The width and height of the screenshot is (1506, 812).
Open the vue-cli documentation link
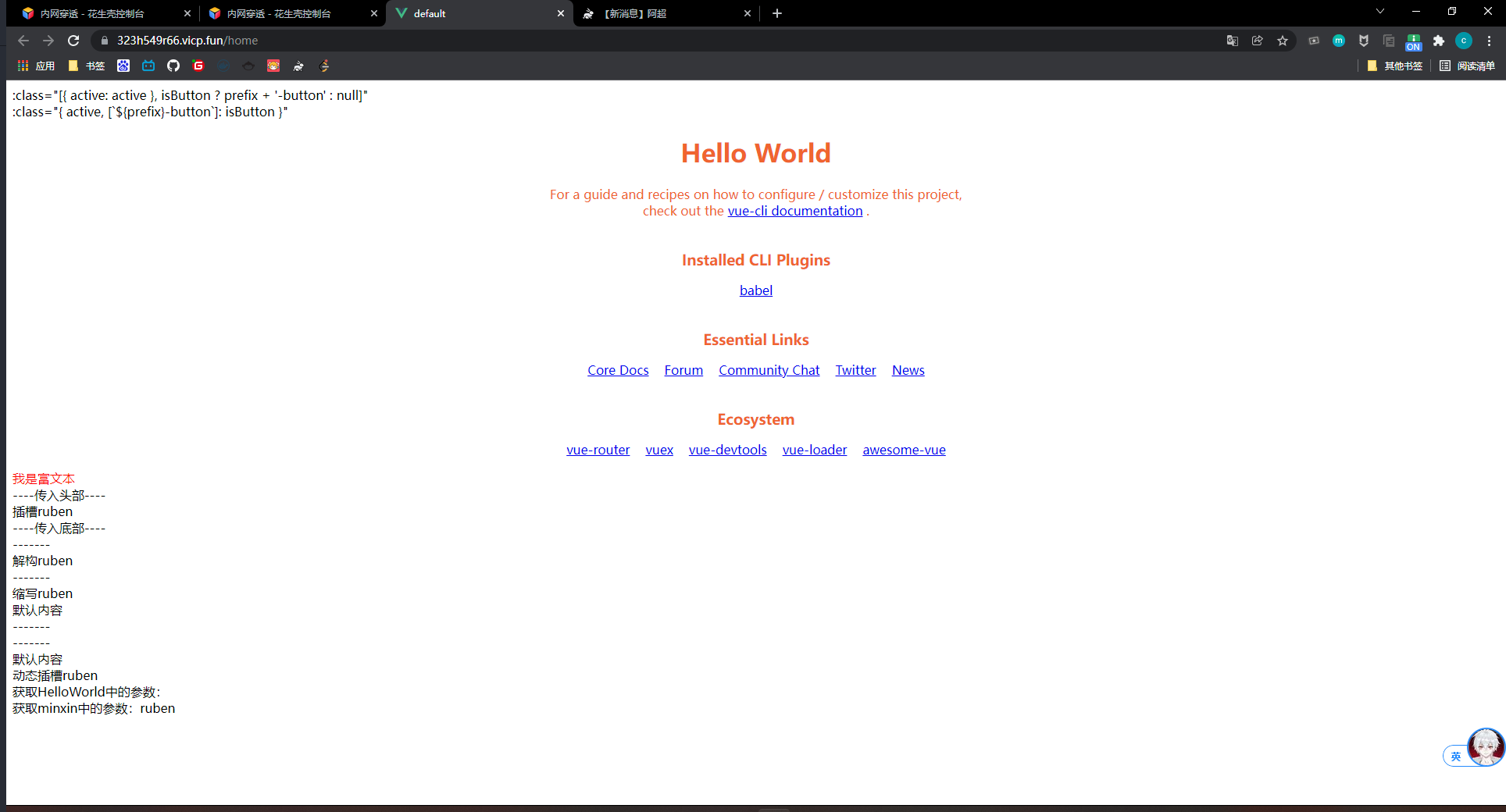tap(795, 211)
